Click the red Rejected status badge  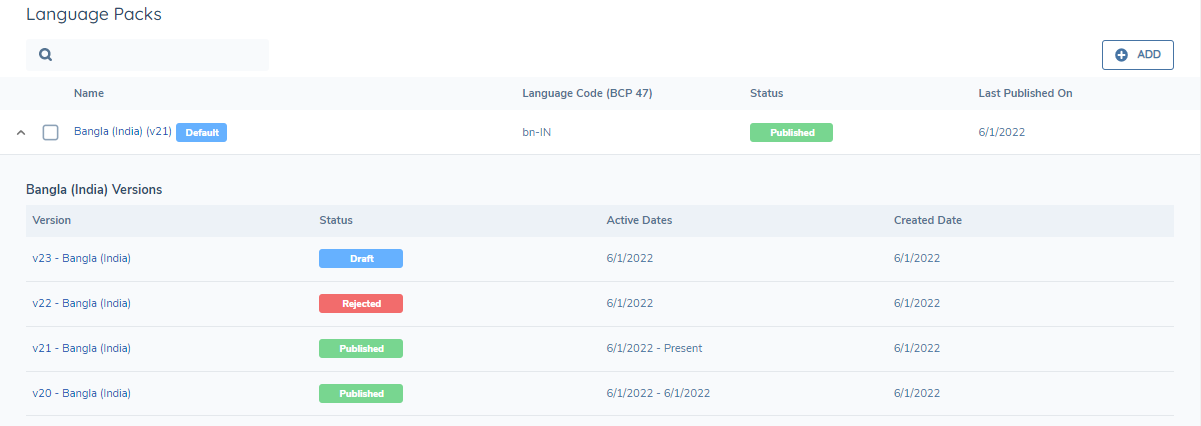coord(360,303)
